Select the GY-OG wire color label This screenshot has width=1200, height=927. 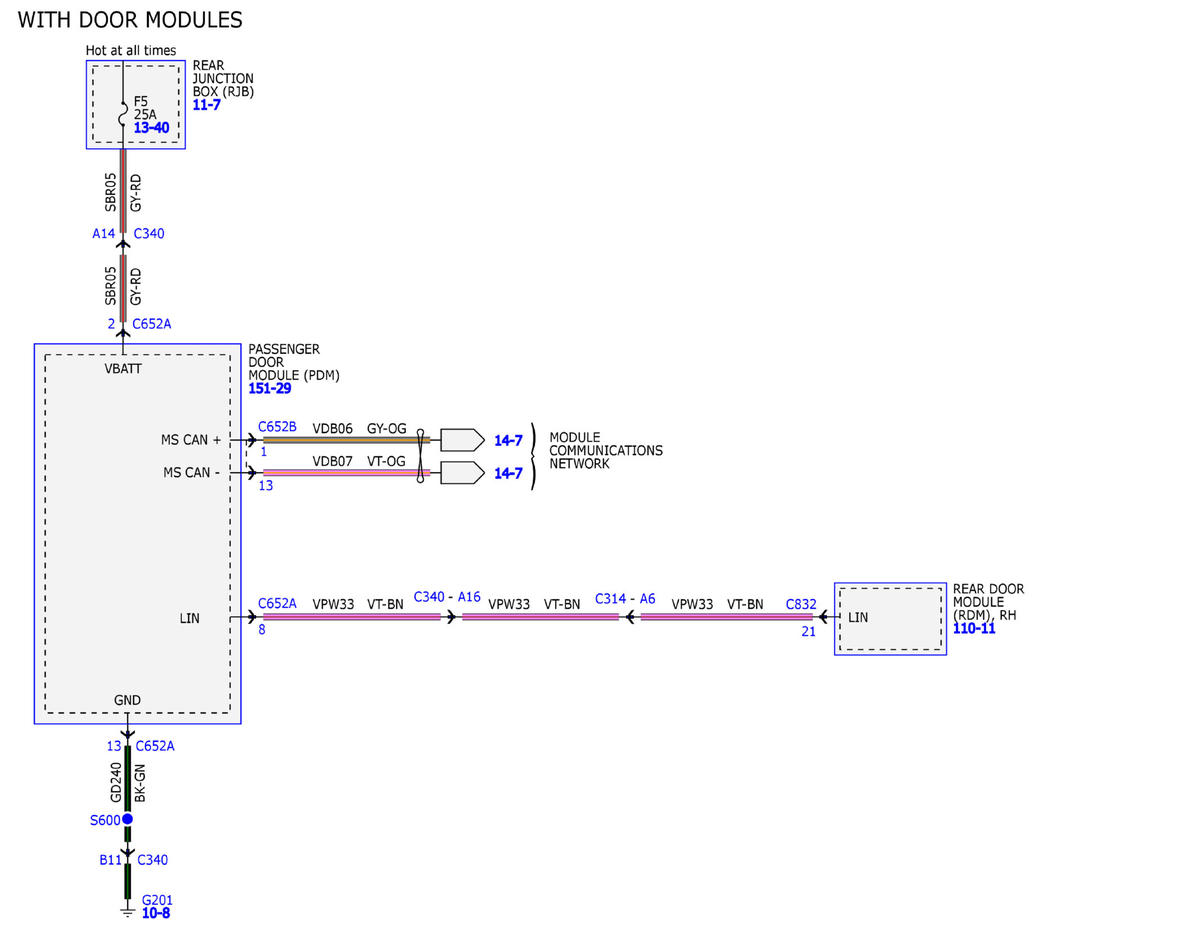coord(386,428)
